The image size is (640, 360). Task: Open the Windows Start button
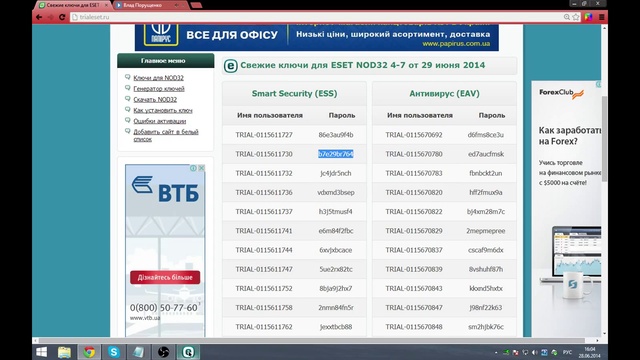tap(41, 352)
